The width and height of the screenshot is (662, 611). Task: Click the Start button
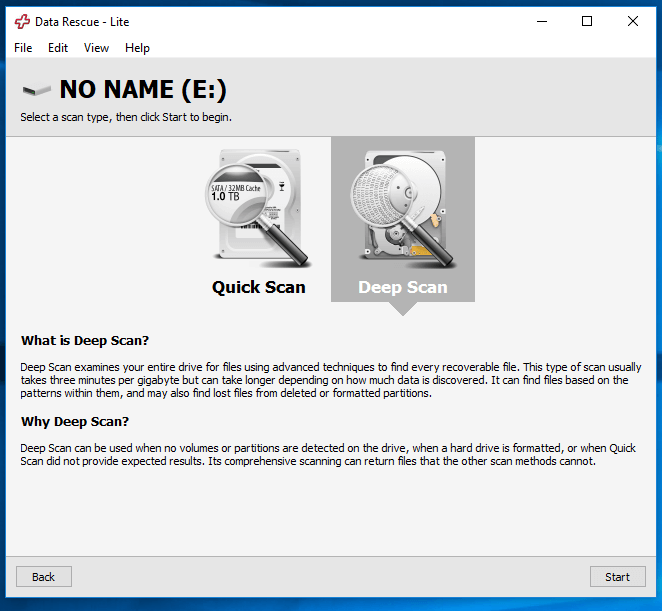click(x=617, y=577)
